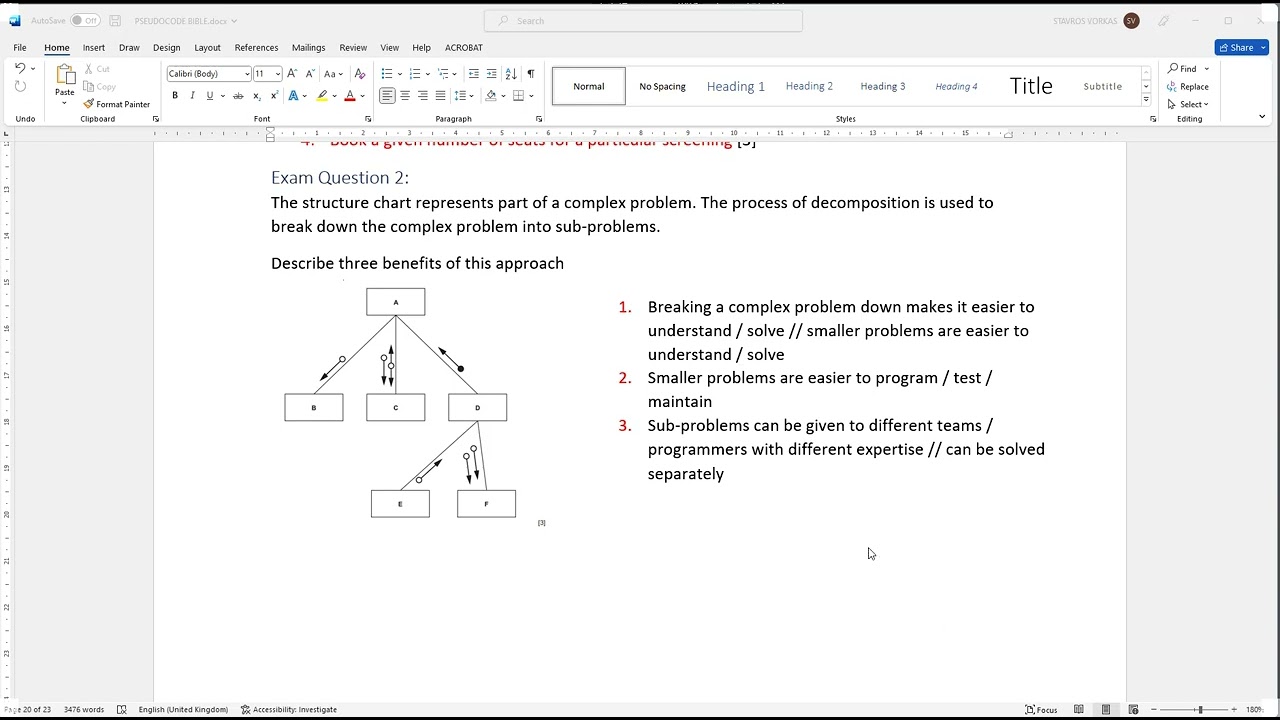
Task: Collapse the ribbon with the chevron
Action: 1262,117
